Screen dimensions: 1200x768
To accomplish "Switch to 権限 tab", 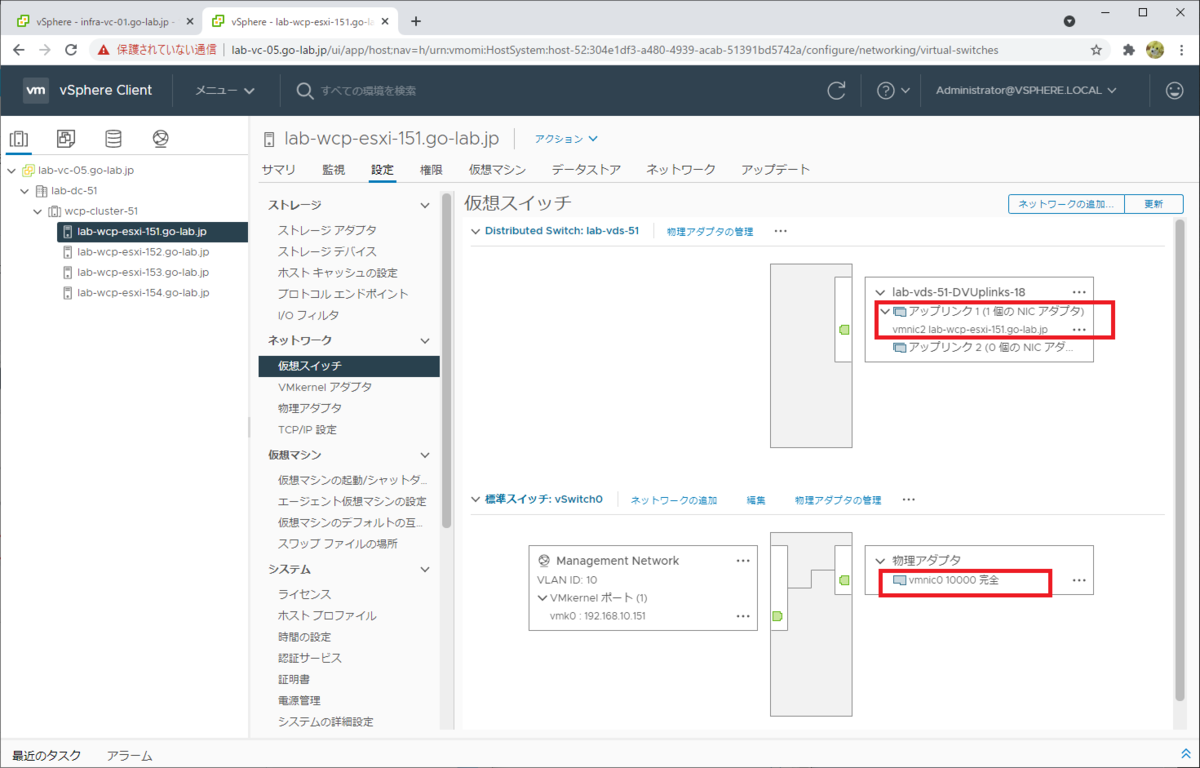I will point(431,169).
